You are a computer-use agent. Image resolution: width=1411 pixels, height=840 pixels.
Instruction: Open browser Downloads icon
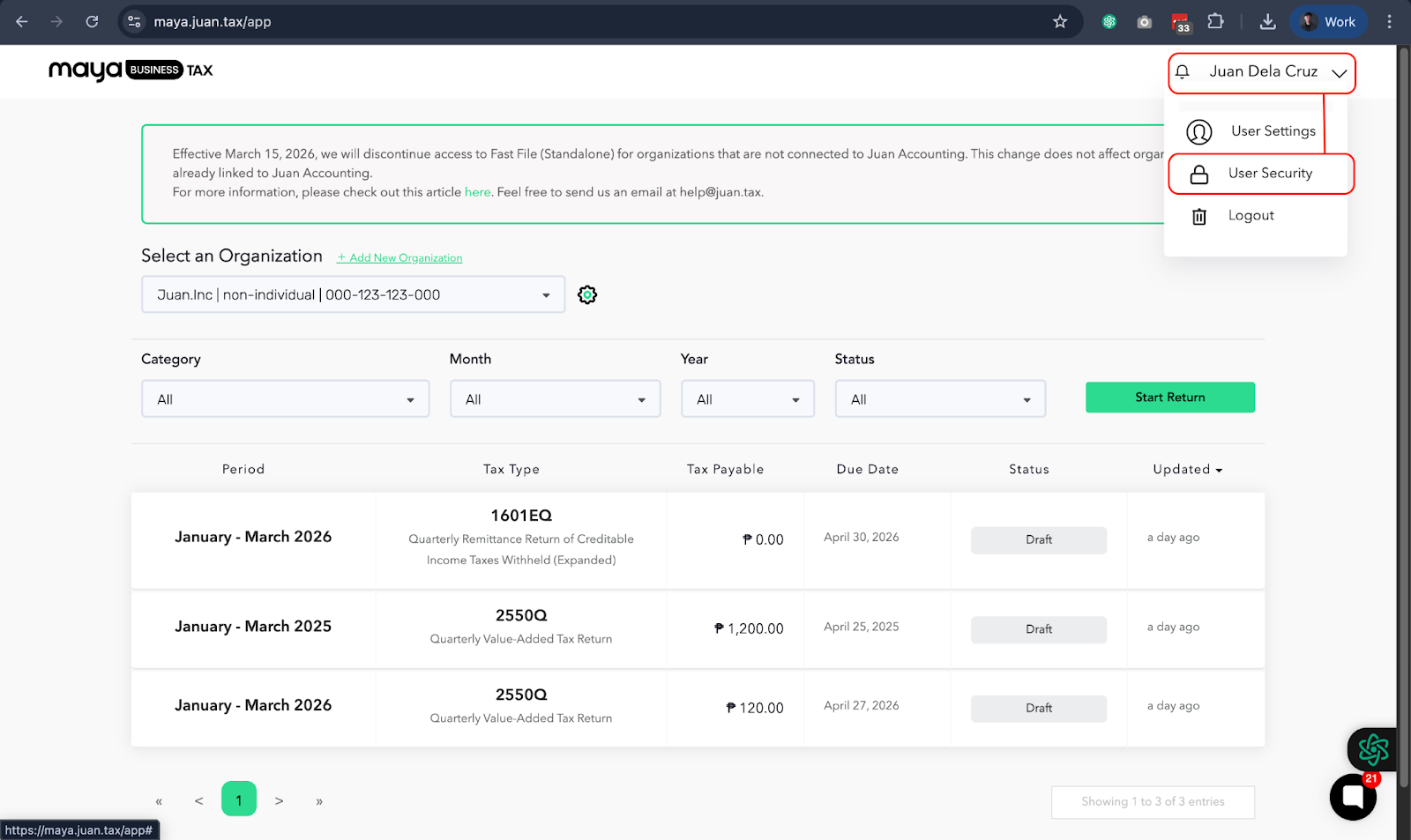(x=1267, y=22)
